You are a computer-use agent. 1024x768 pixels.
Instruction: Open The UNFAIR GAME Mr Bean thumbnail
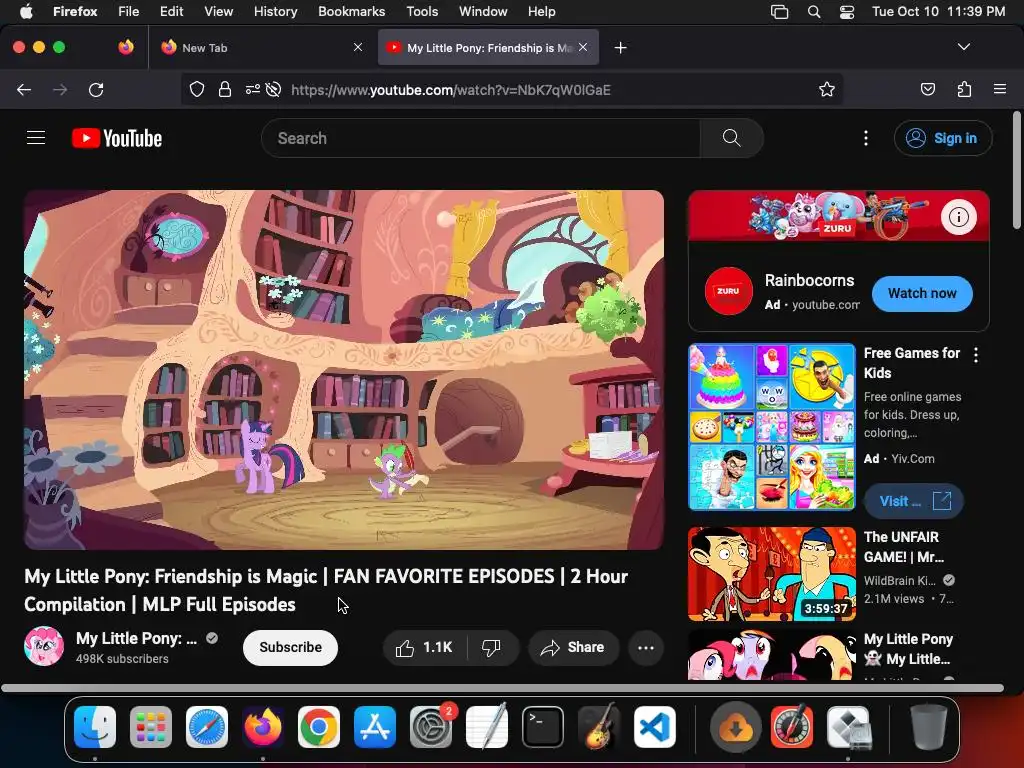coord(772,574)
